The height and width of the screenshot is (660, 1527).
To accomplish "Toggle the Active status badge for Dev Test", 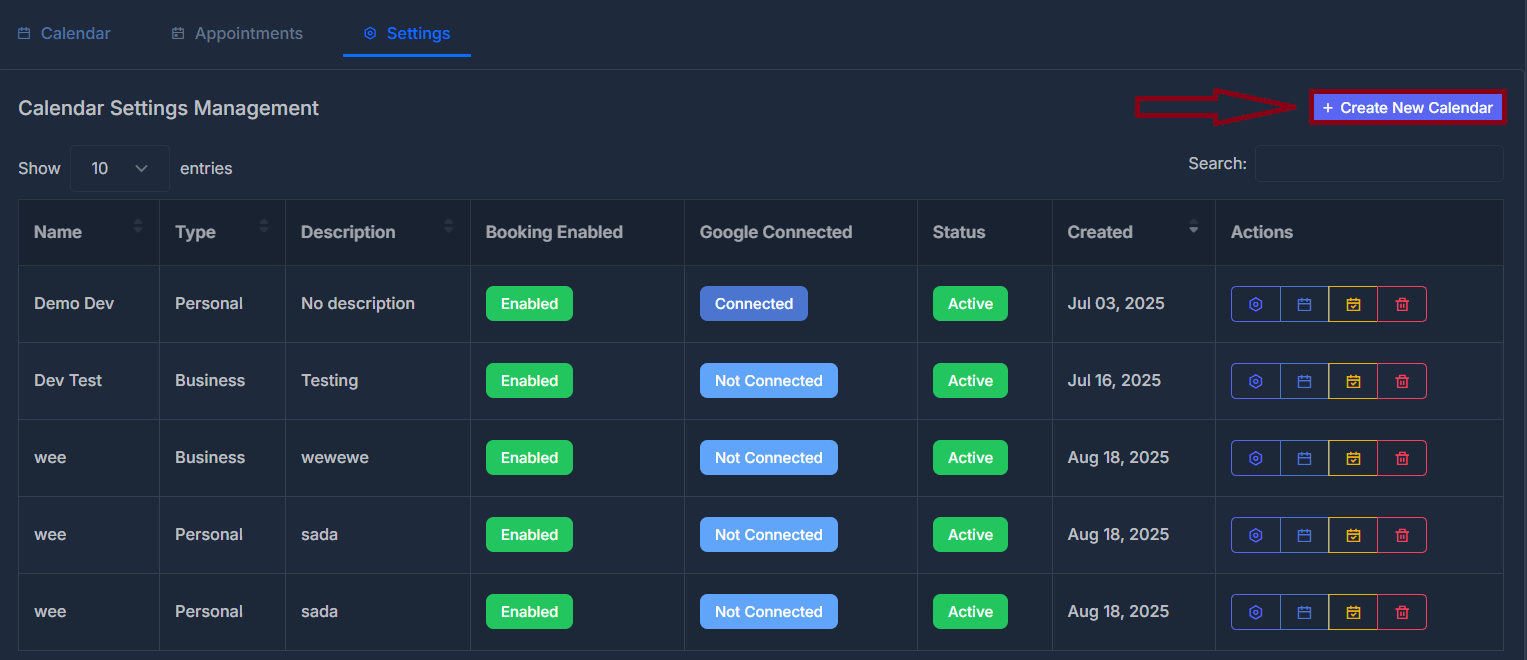I will click(970, 381).
